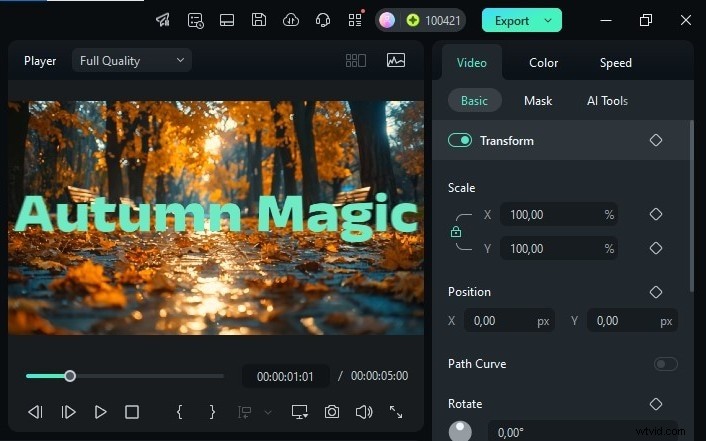This screenshot has height=441, width=706.
Task: Click the Position Y value field
Action: 632,321
